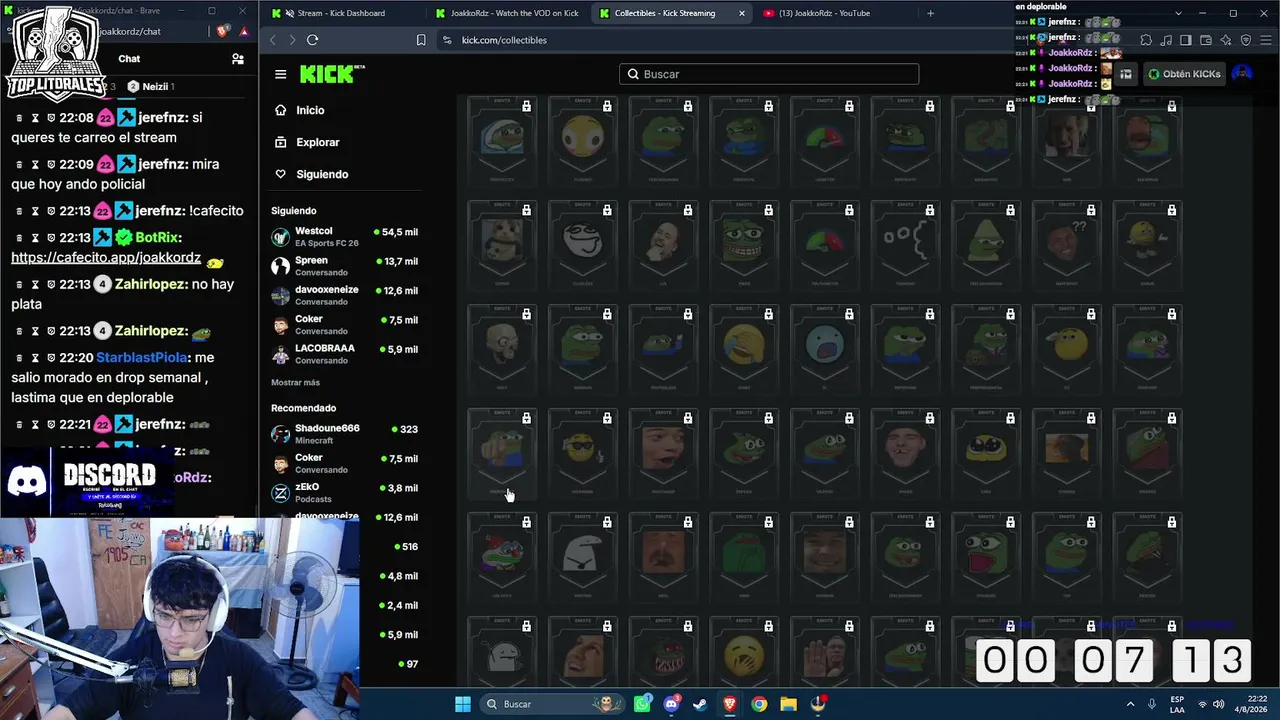Focus the Kick Buscar search field
Screen dimensions: 1280x720
(768, 74)
